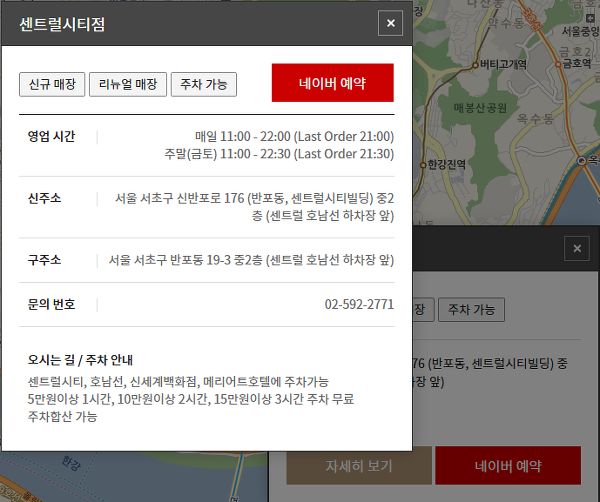Click the 버티고개역 station marker on map
600x502 pixels.
[475, 65]
